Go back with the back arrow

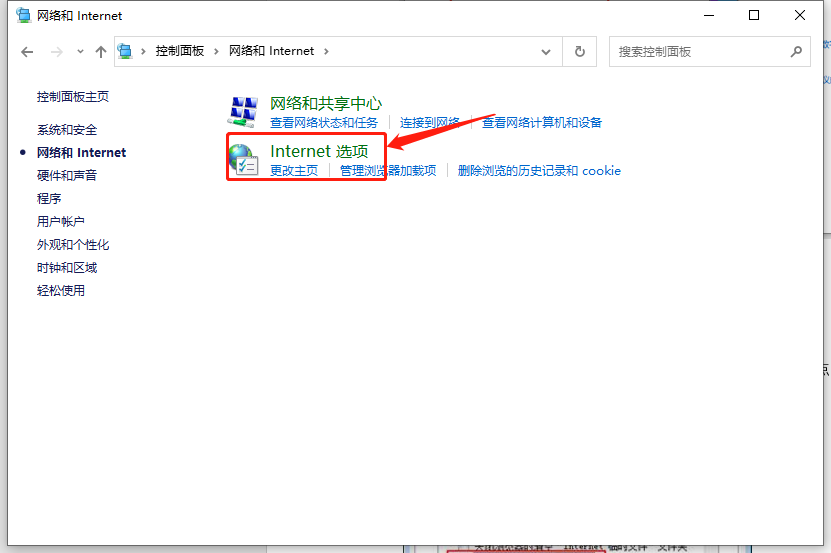point(27,51)
